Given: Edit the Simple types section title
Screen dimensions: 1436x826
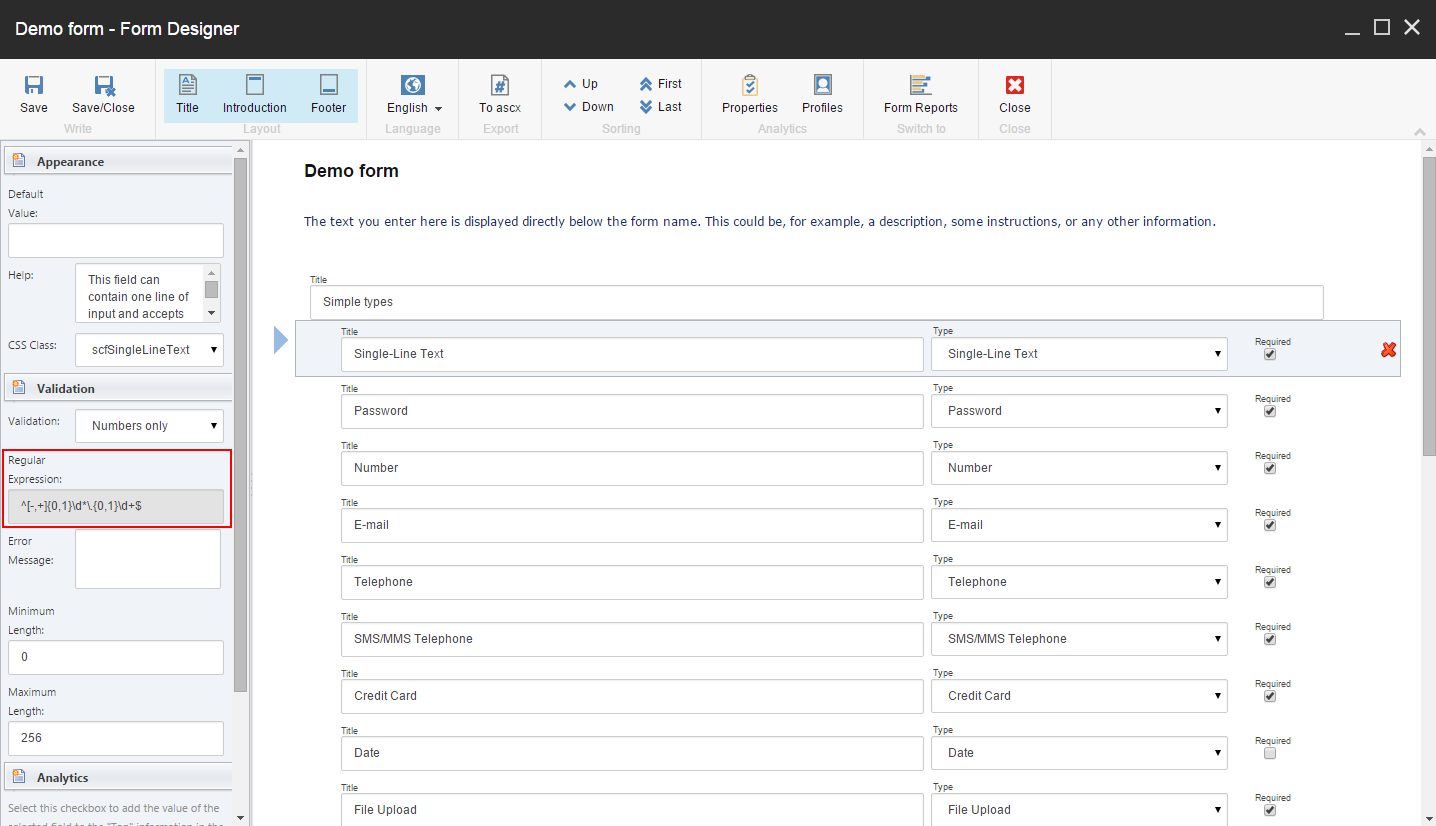Looking at the screenshot, I should coord(817,302).
